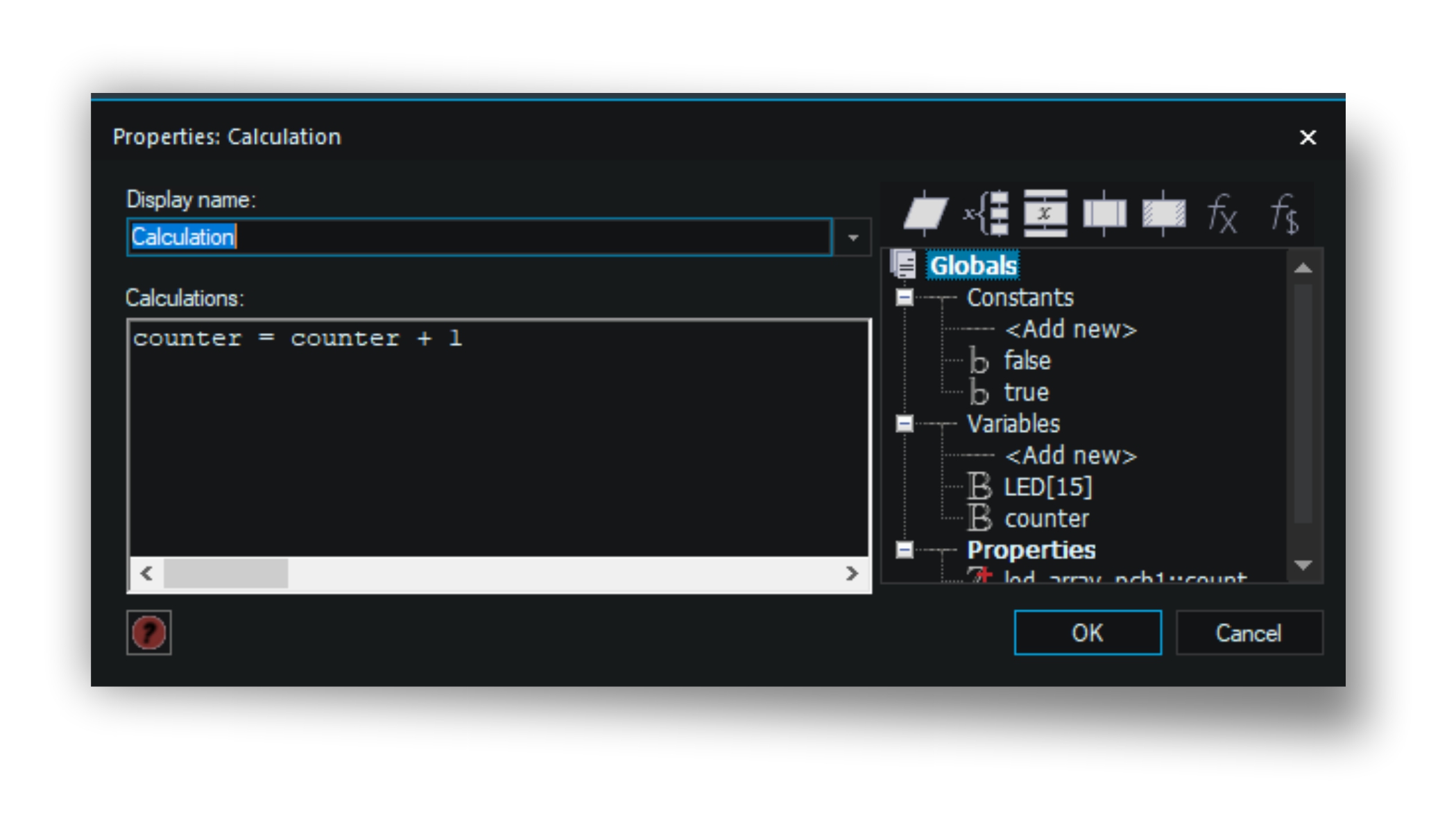Select the Variables tree label
The image size is (1456, 827).
(x=1013, y=424)
